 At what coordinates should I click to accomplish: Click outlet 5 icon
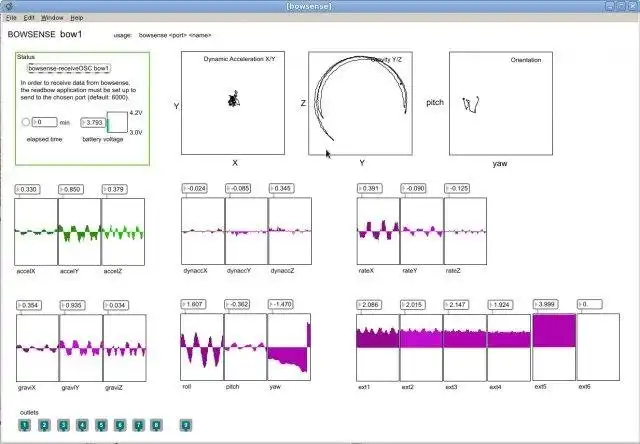pyautogui.click(x=101, y=426)
